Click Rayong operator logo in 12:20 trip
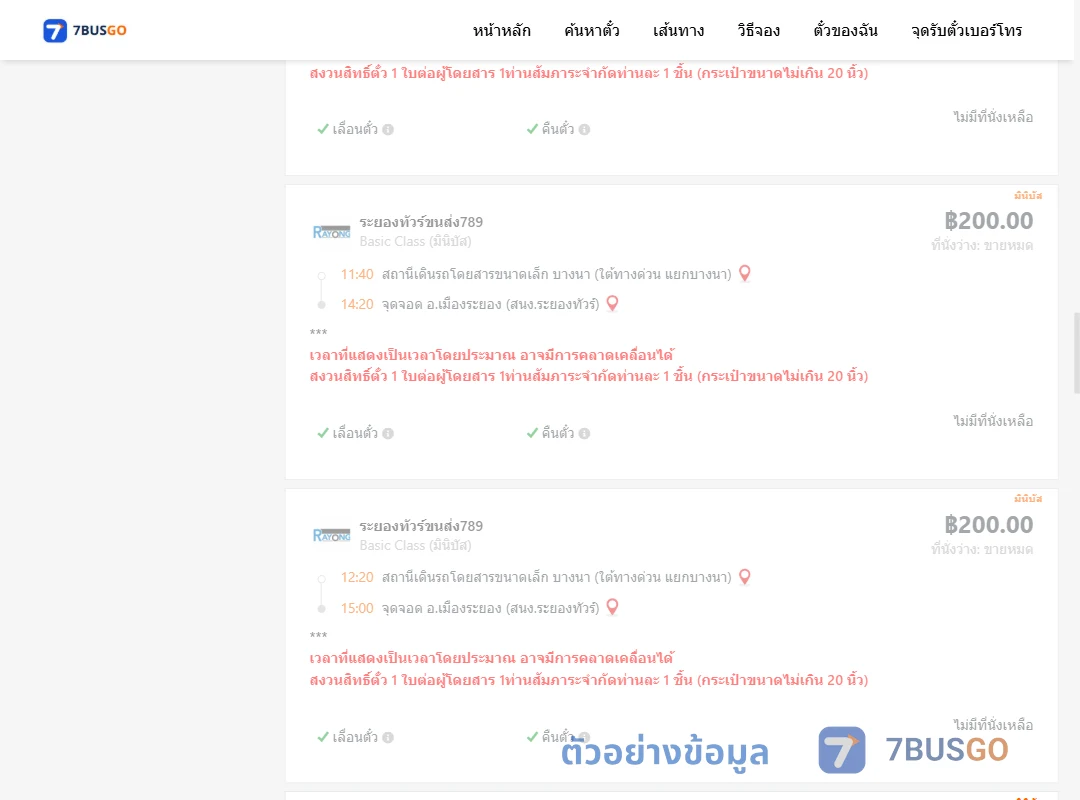The height and width of the screenshot is (800, 1080). pyautogui.click(x=331, y=535)
